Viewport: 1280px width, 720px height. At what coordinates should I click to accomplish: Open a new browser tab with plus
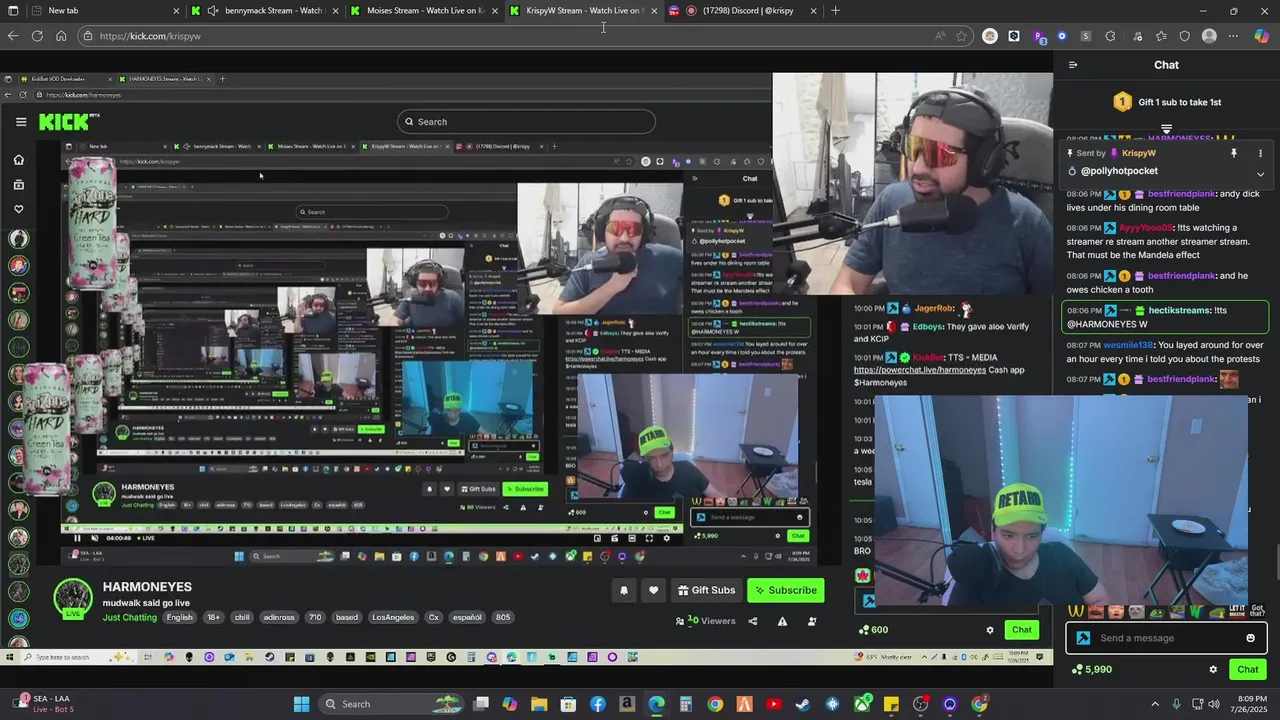pos(836,11)
